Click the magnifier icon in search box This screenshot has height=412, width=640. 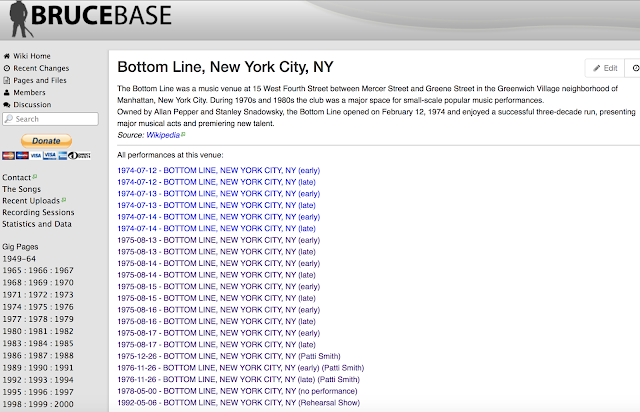(9, 119)
